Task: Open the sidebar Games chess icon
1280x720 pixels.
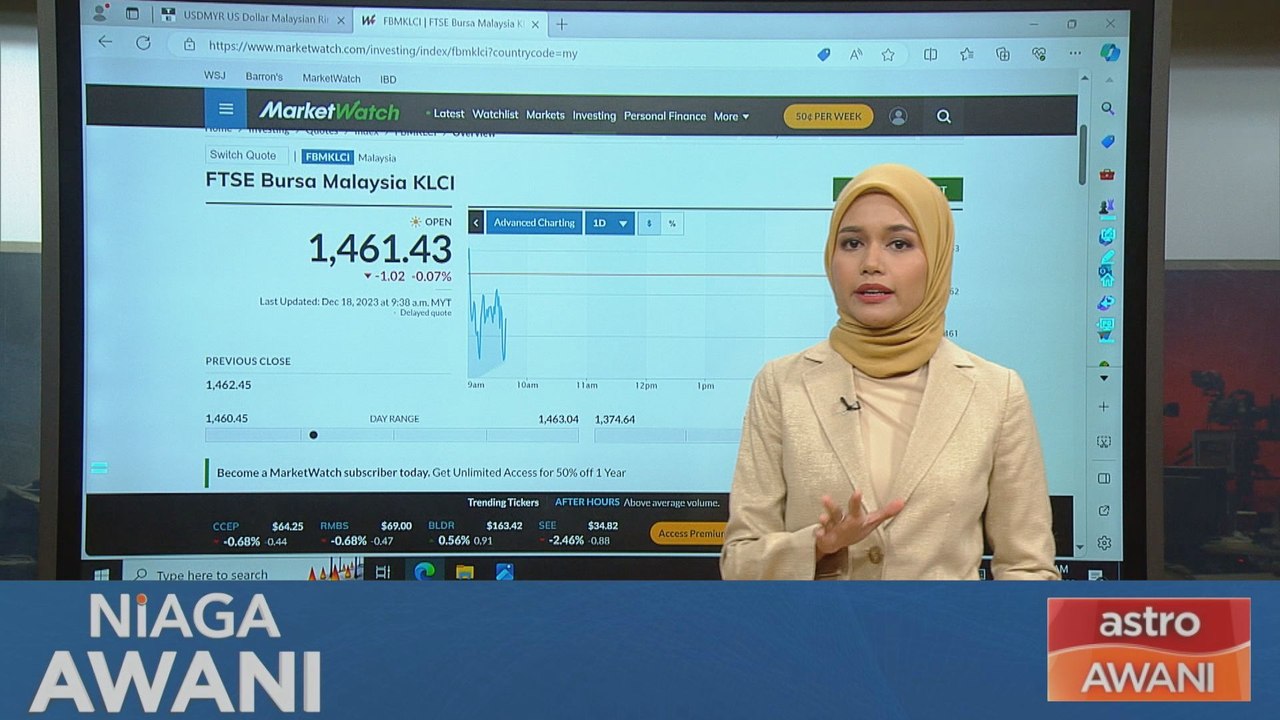Action: pyautogui.click(x=1106, y=207)
